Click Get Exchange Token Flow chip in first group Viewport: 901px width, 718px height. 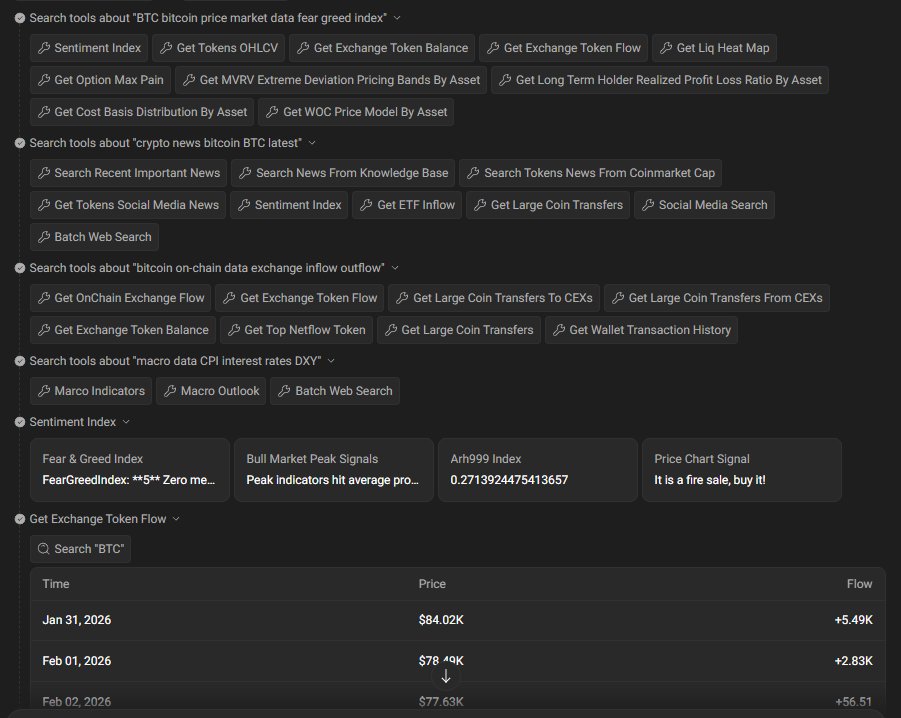click(x=564, y=48)
